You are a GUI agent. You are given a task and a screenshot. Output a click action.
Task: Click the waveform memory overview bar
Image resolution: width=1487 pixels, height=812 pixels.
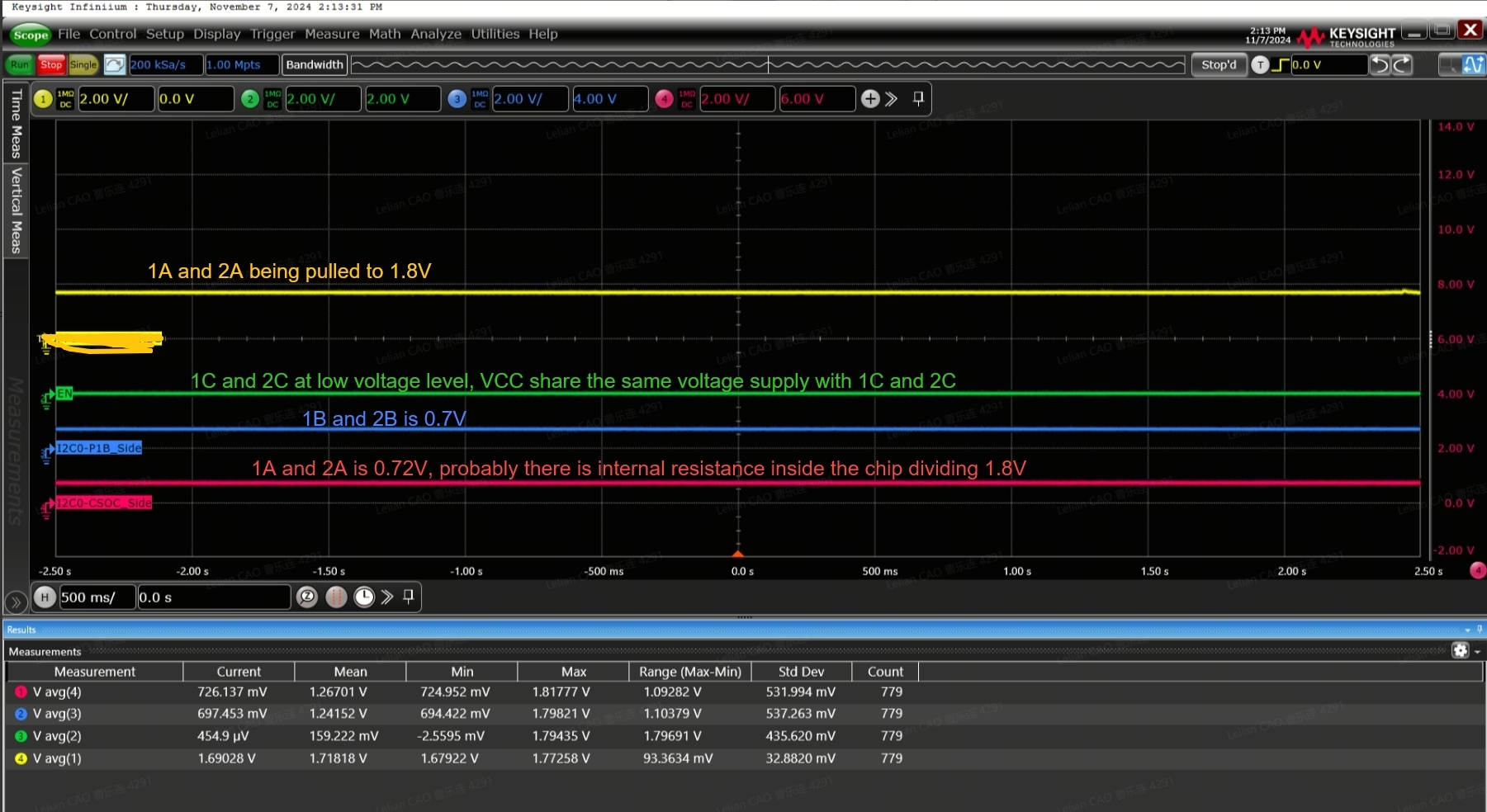[768, 64]
